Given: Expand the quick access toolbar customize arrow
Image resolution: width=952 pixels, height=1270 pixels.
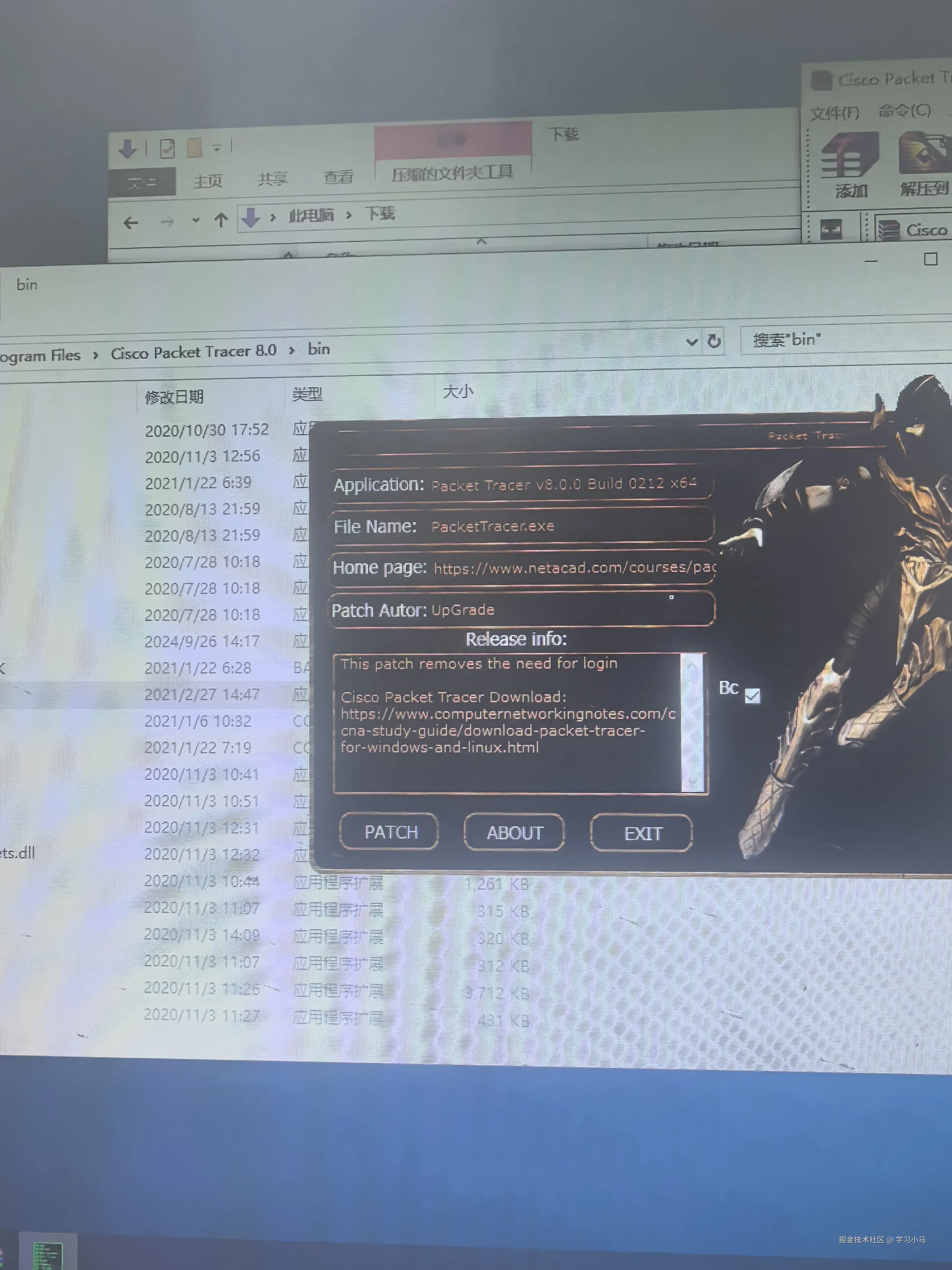Looking at the screenshot, I should [216, 147].
